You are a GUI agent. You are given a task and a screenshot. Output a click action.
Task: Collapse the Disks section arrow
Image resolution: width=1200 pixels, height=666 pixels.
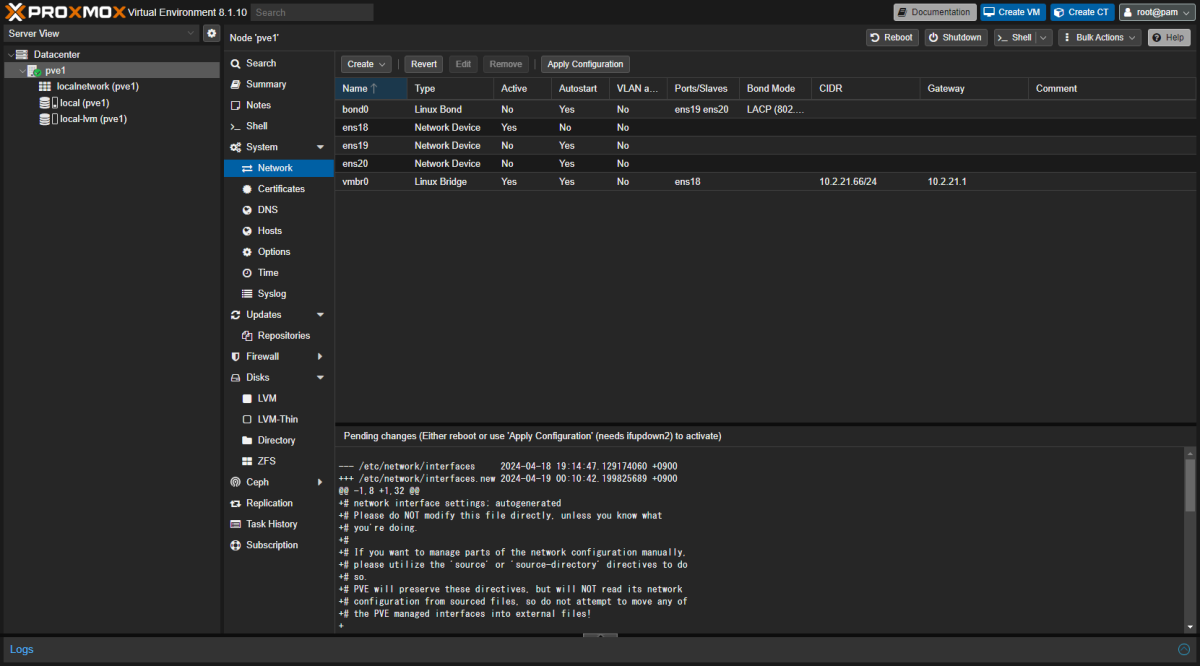pyautogui.click(x=320, y=378)
